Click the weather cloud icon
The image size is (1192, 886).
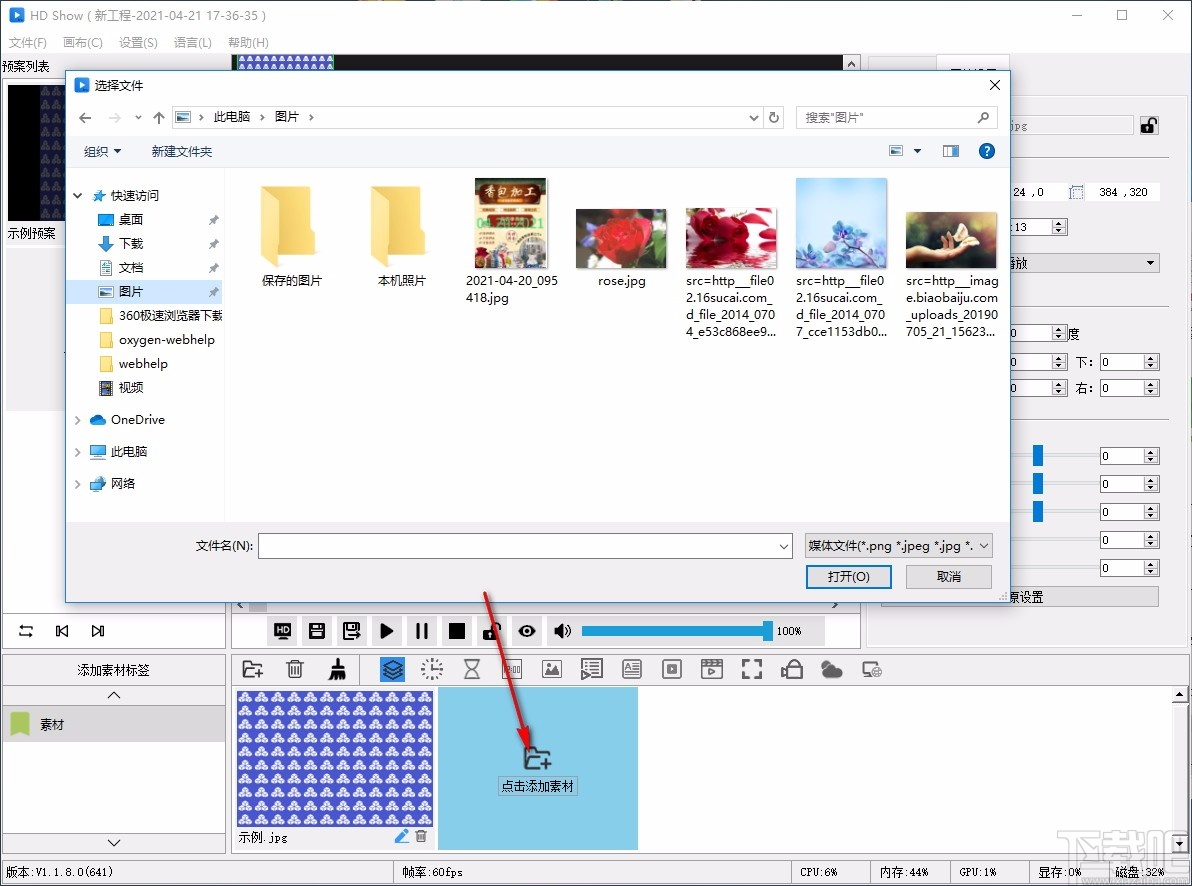coord(832,669)
